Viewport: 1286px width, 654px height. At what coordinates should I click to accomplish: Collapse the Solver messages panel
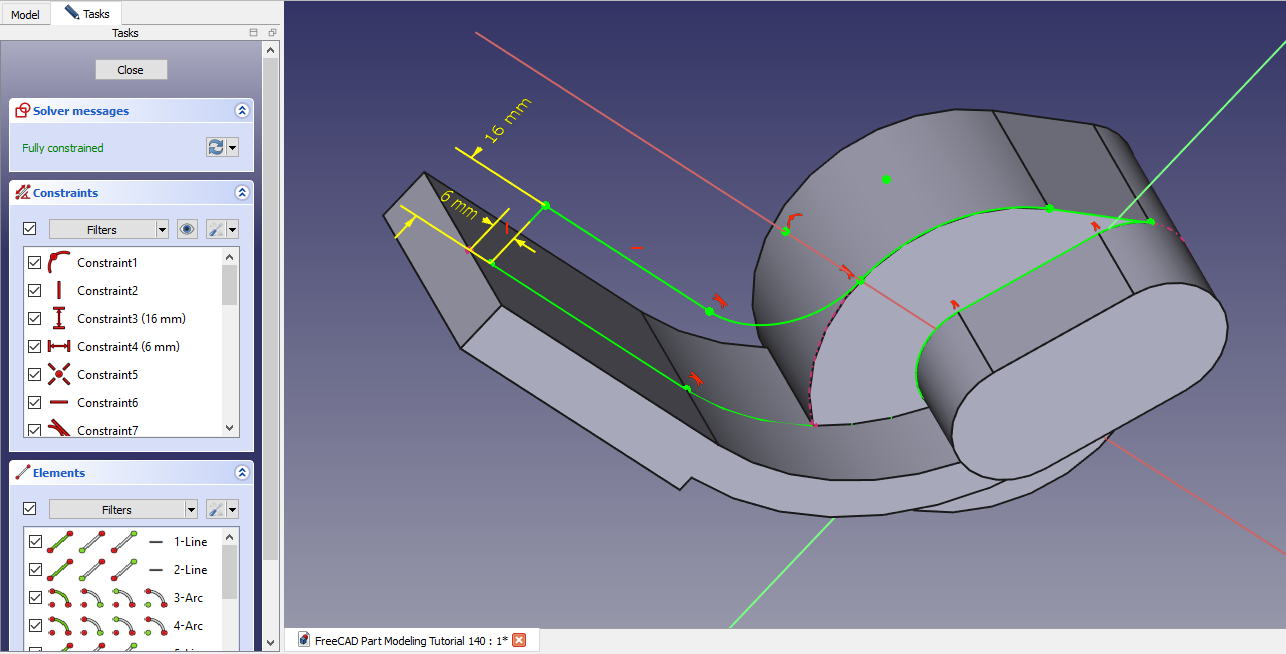pos(241,111)
